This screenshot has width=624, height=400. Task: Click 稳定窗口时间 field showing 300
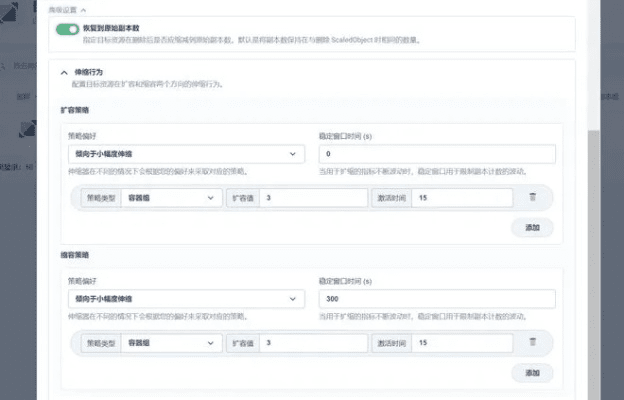click(435, 299)
